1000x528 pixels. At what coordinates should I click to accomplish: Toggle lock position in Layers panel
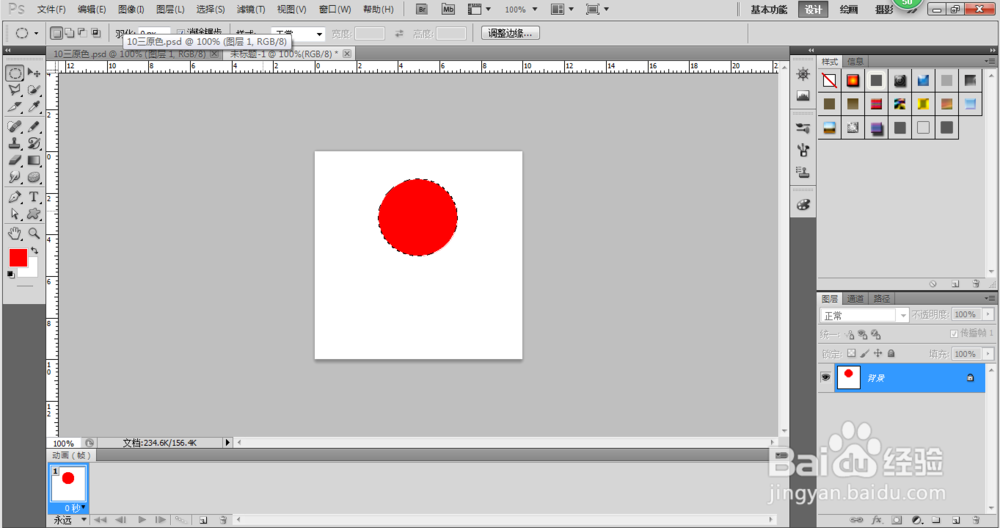878,353
